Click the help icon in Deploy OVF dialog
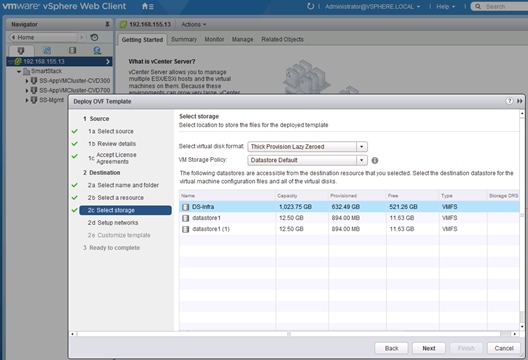 coord(509,101)
